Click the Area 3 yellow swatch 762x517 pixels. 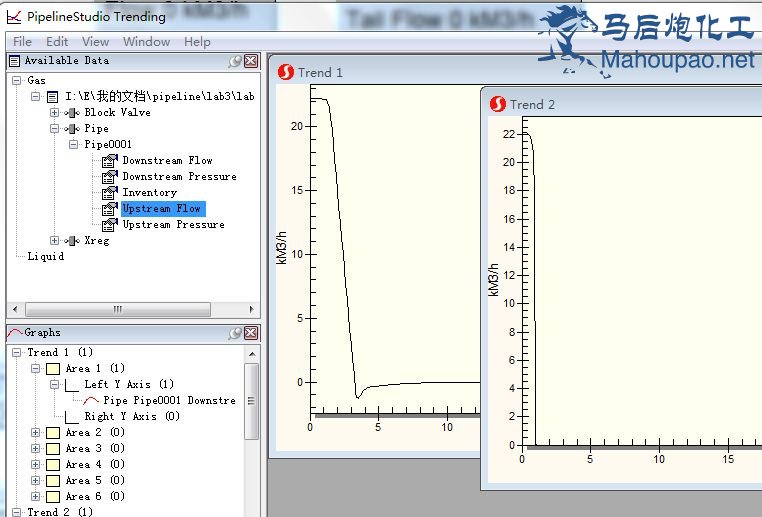pyautogui.click(x=53, y=448)
